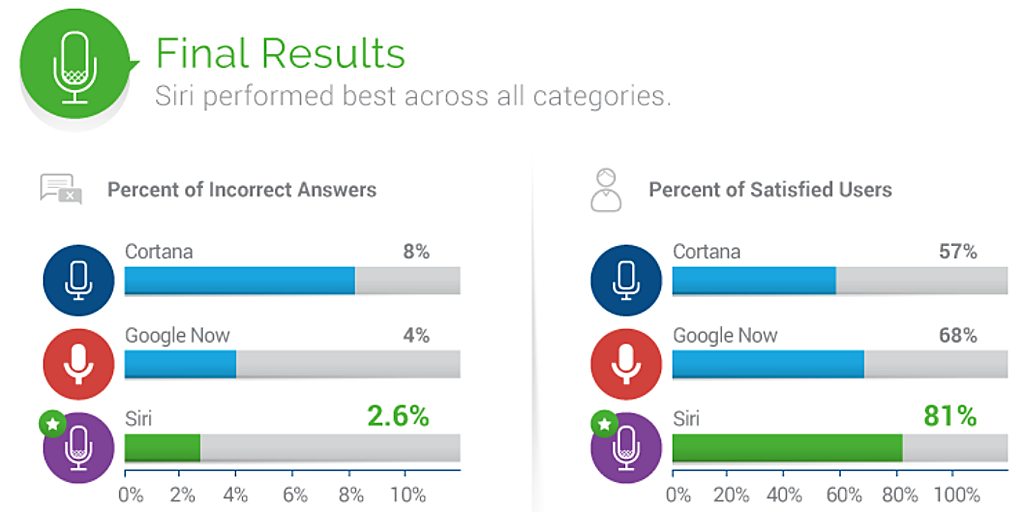Click the Cortana 8% incorrect answers bar
Screen dimensions: 1024x512
[x=240, y=281]
